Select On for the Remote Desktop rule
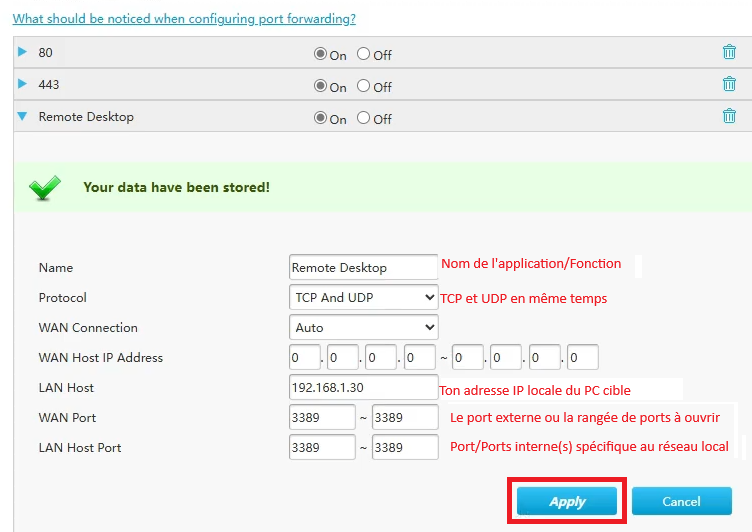The height and width of the screenshot is (532, 752). pos(320,118)
